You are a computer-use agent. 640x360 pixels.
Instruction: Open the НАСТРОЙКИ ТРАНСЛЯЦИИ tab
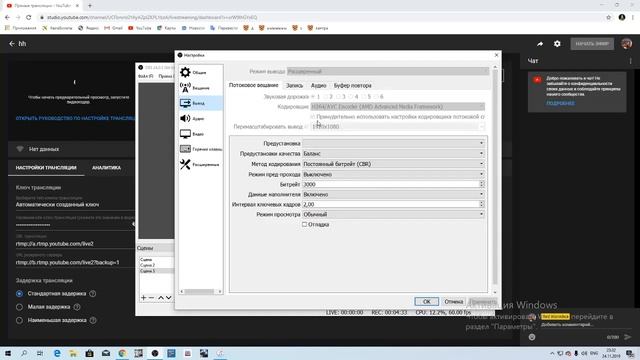[x=46, y=168]
